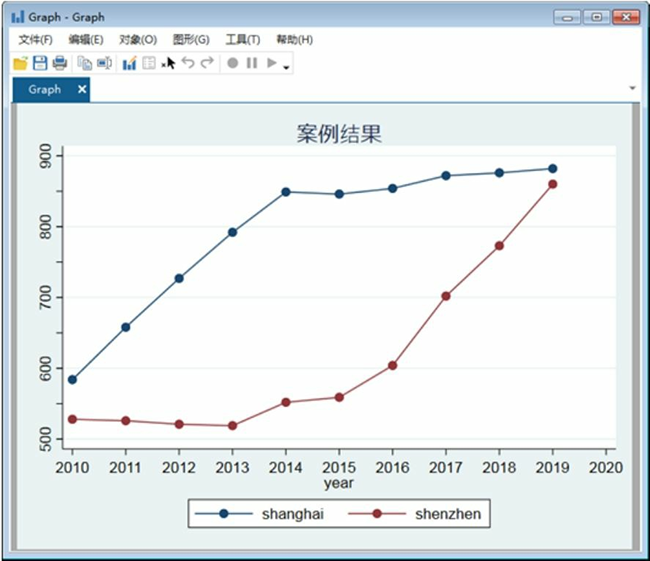Image resolution: width=650 pixels, height=561 pixels.
Task: Open the tab list dropdown arrow
Action: (x=632, y=89)
